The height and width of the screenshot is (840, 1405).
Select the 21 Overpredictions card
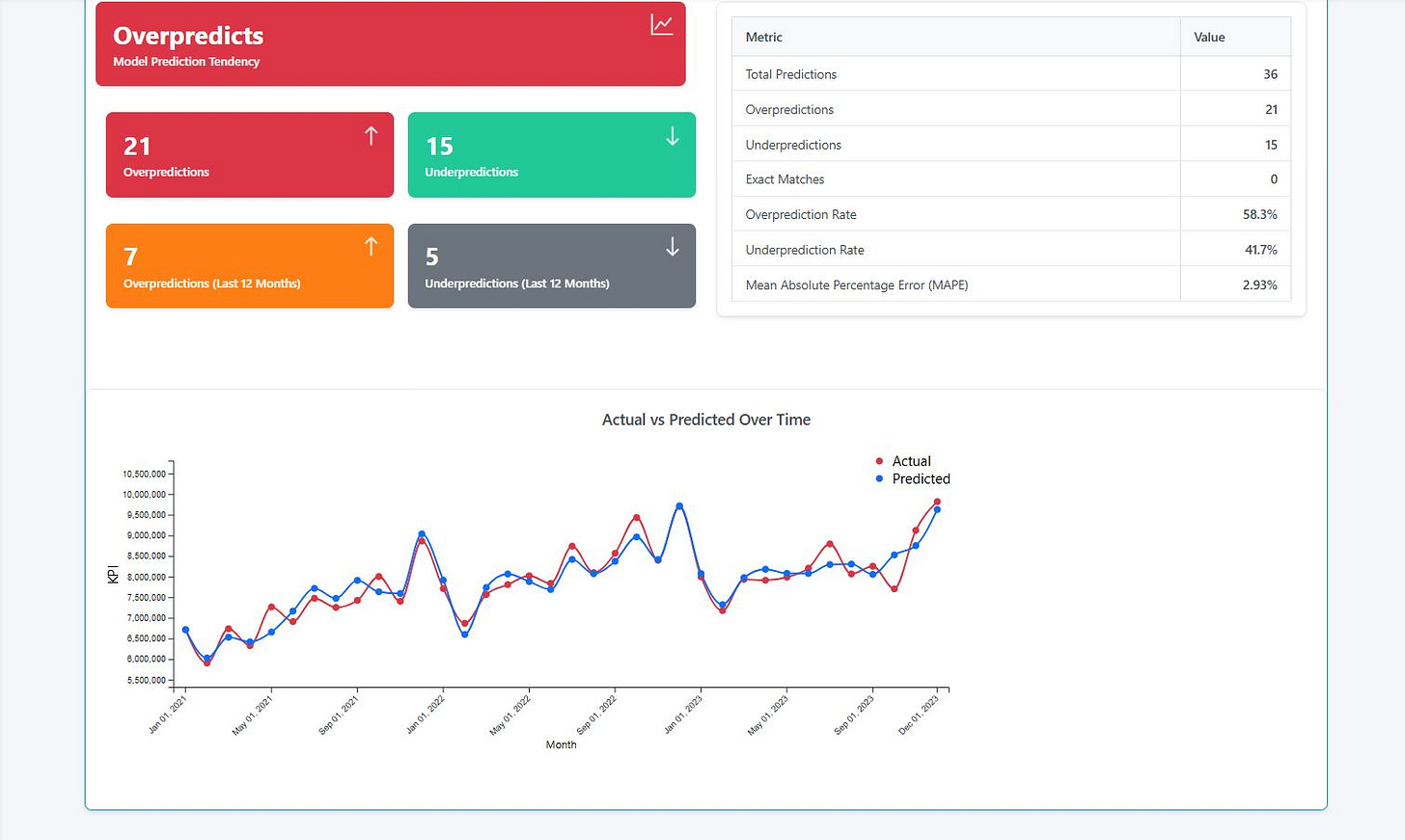point(250,155)
